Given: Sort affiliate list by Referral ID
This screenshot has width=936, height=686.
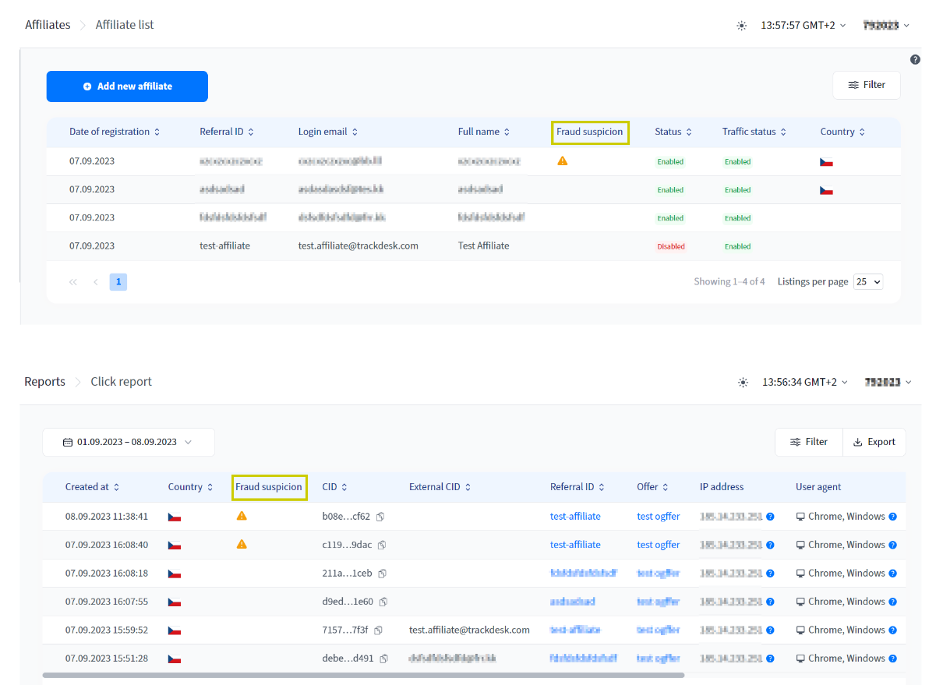Looking at the screenshot, I should coord(226,132).
